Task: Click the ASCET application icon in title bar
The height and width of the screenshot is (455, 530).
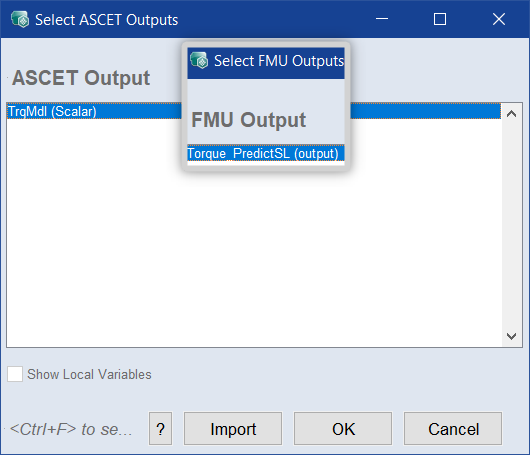Action: 20,19
